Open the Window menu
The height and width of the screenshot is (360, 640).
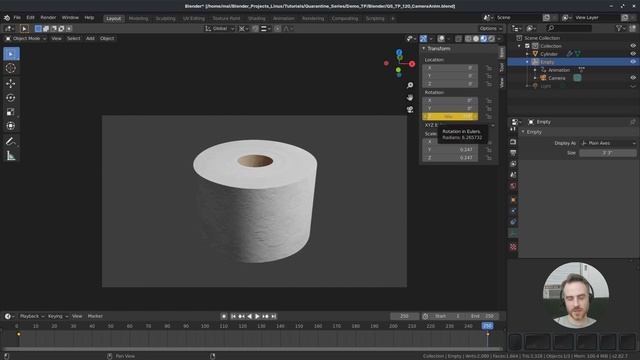point(70,18)
